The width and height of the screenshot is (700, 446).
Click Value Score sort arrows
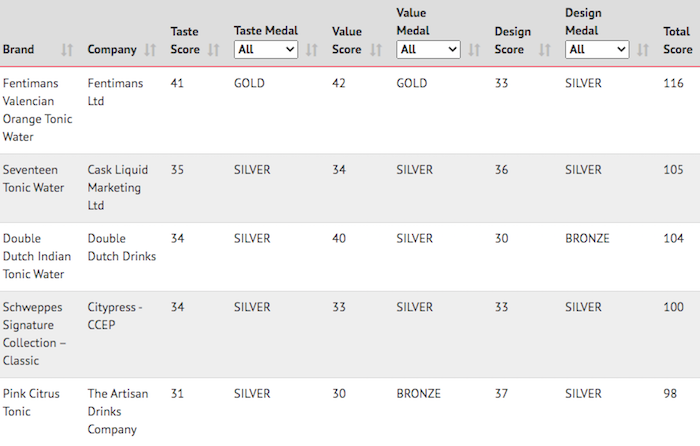[x=376, y=50]
